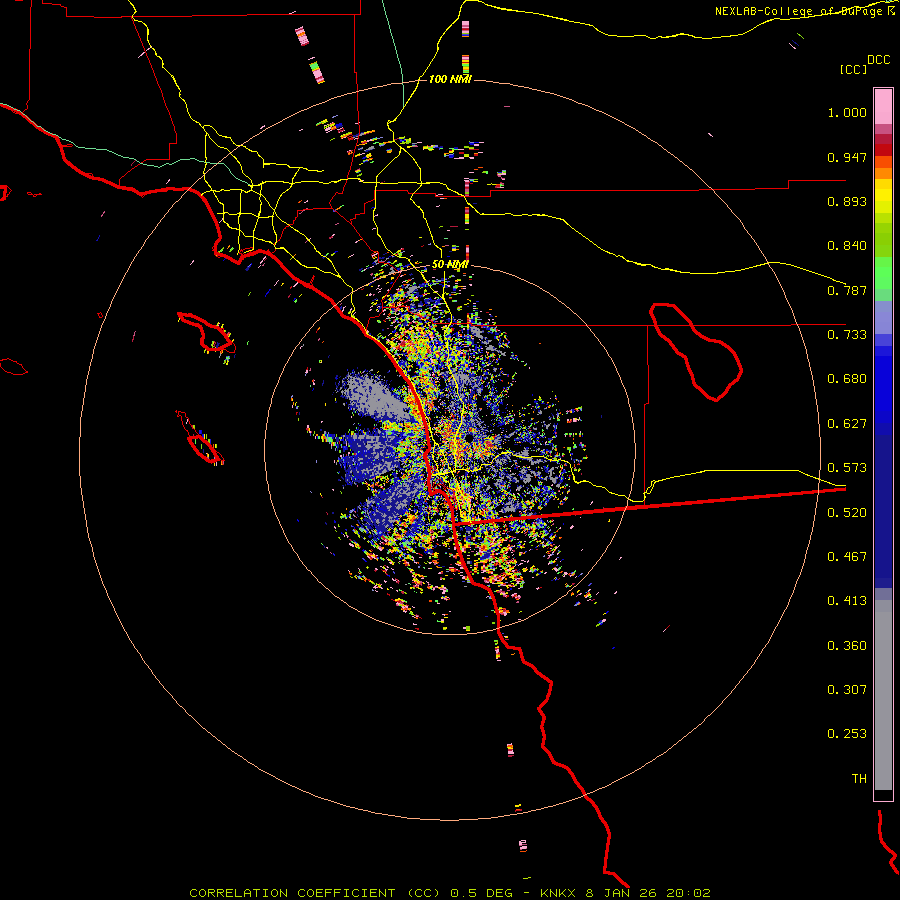
Task: Click the 0.413 legend value
Action: [x=847, y=601]
